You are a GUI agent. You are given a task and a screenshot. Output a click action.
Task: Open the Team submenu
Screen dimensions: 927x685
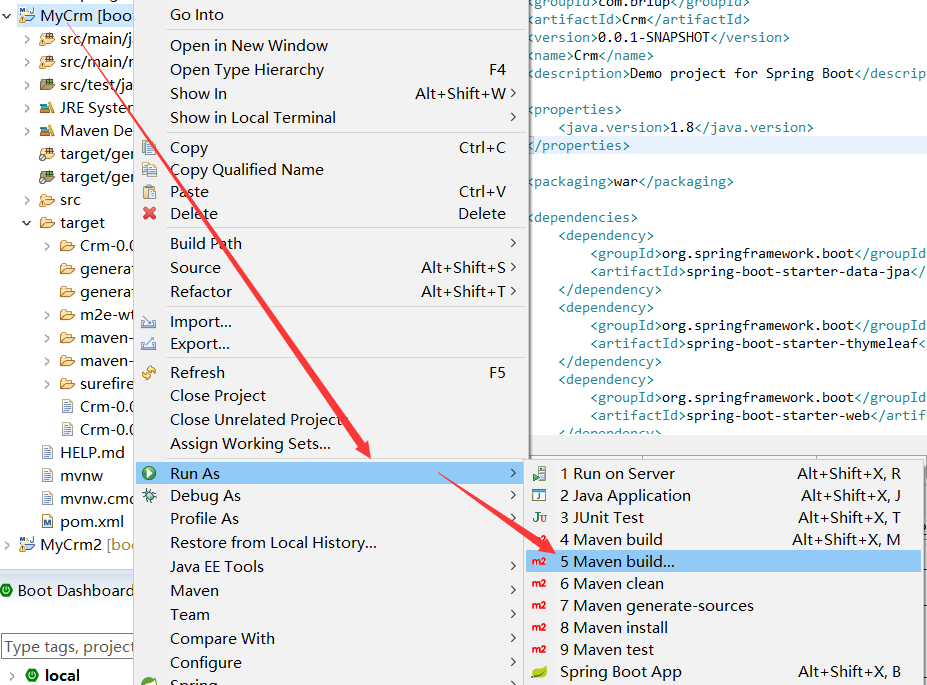190,614
